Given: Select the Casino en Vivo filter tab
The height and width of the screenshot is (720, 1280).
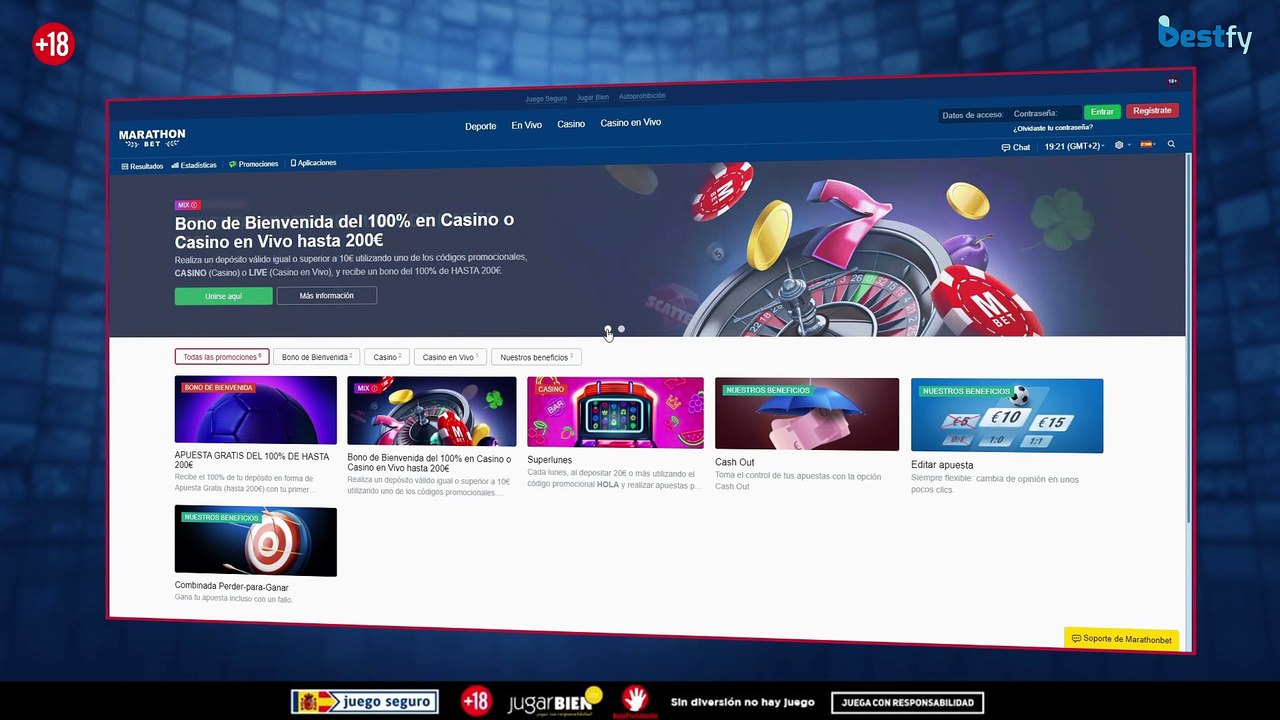Looking at the screenshot, I should pyautogui.click(x=450, y=357).
